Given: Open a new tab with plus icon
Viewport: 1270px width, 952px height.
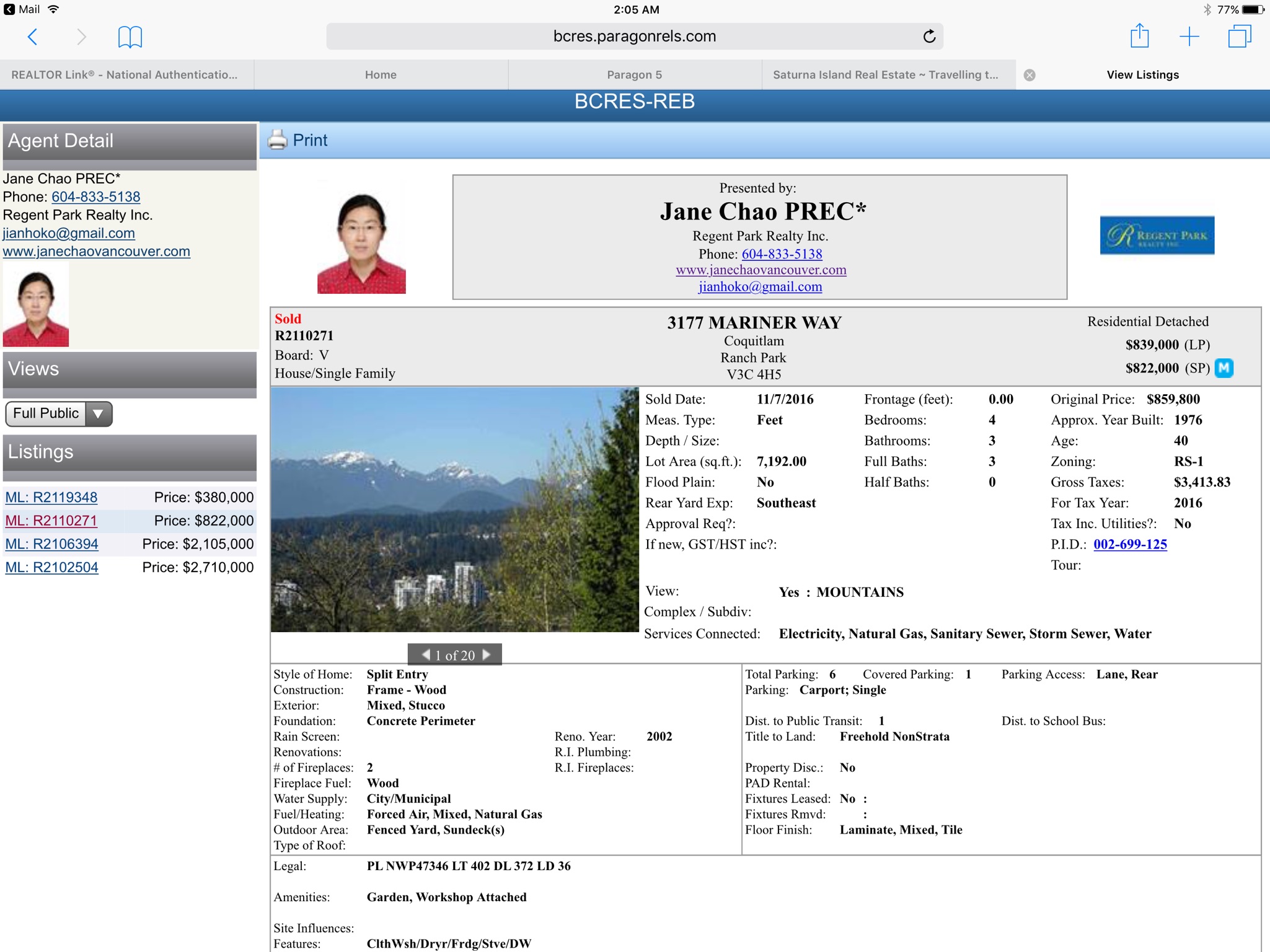Looking at the screenshot, I should (x=1189, y=37).
